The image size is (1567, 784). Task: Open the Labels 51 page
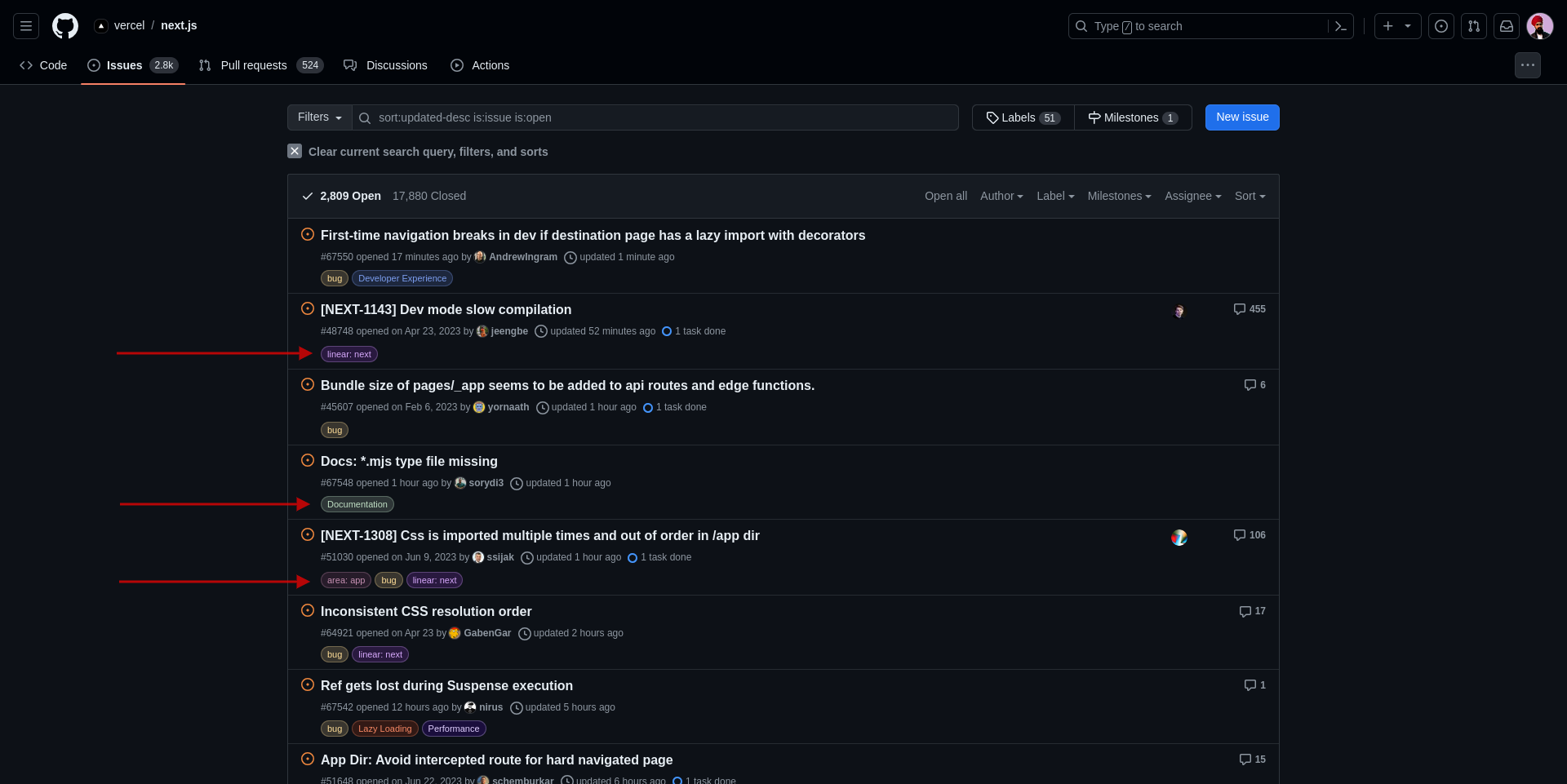coord(1023,117)
